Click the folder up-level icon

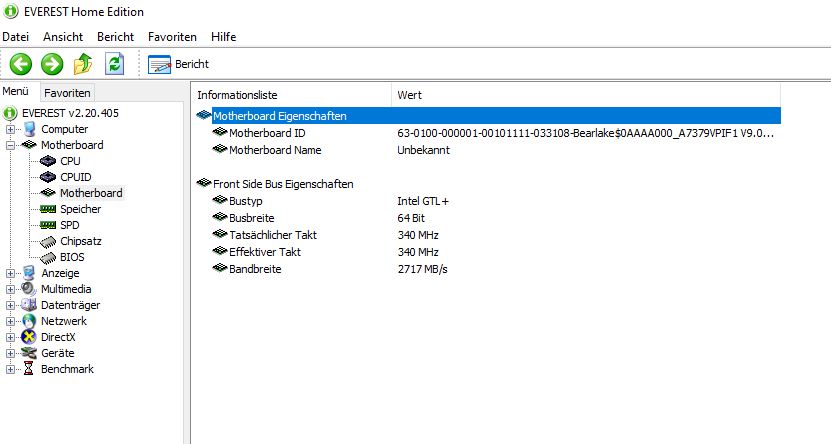coord(83,64)
